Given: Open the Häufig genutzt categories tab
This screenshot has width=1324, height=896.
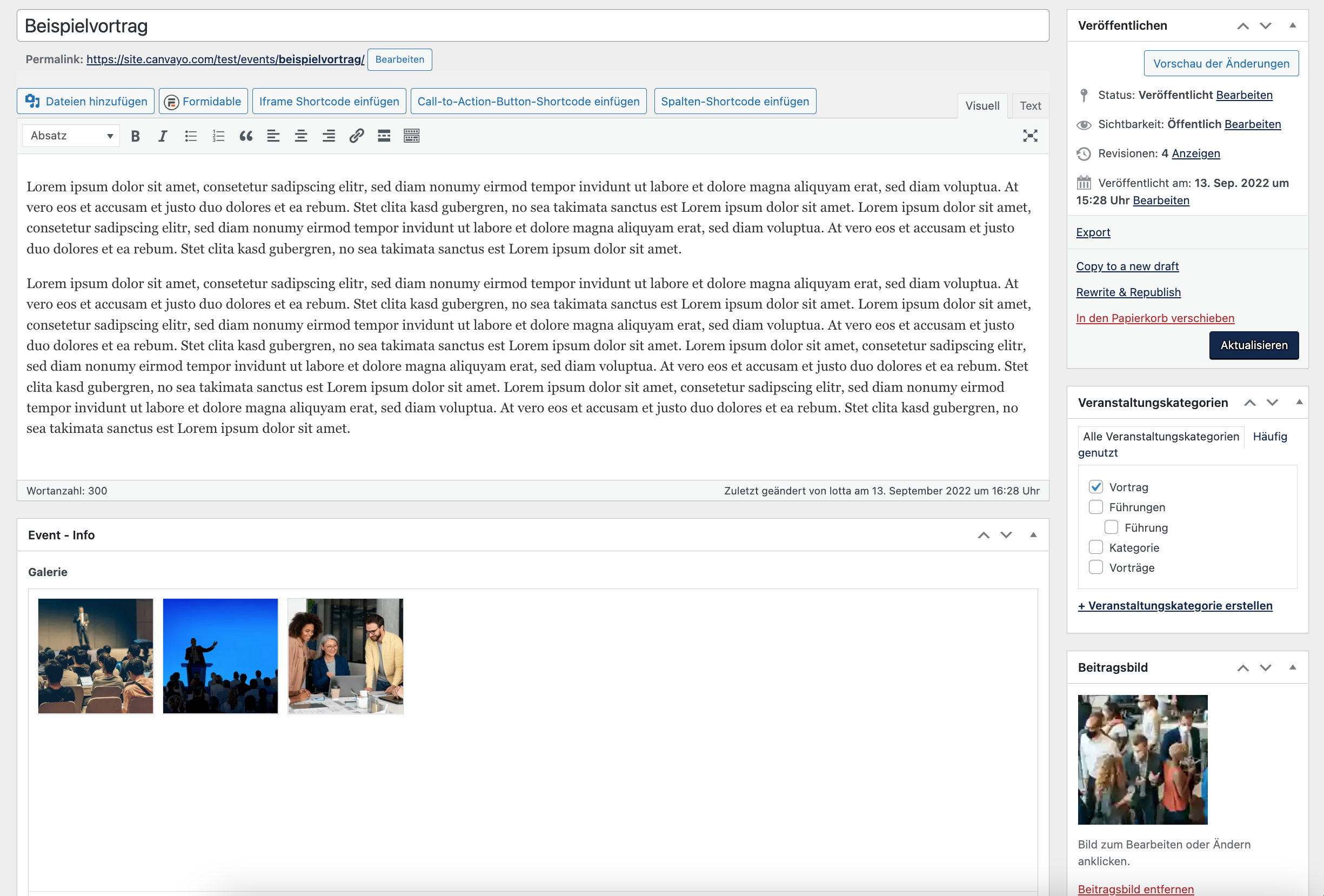Looking at the screenshot, I should pyautogui.click(x=1270, y=436).
